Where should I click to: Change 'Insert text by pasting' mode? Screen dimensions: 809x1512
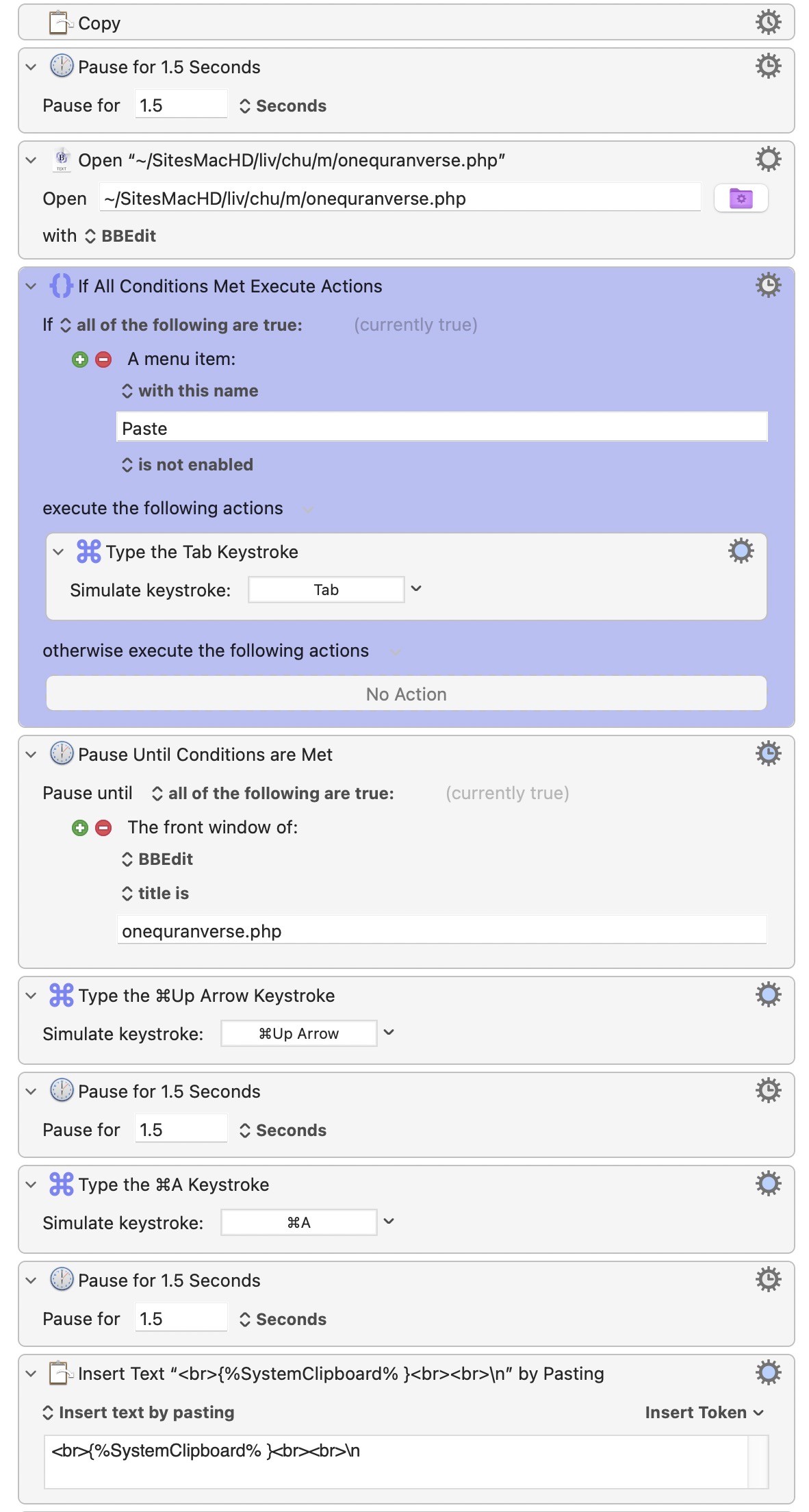click(x=138, y=1413)
